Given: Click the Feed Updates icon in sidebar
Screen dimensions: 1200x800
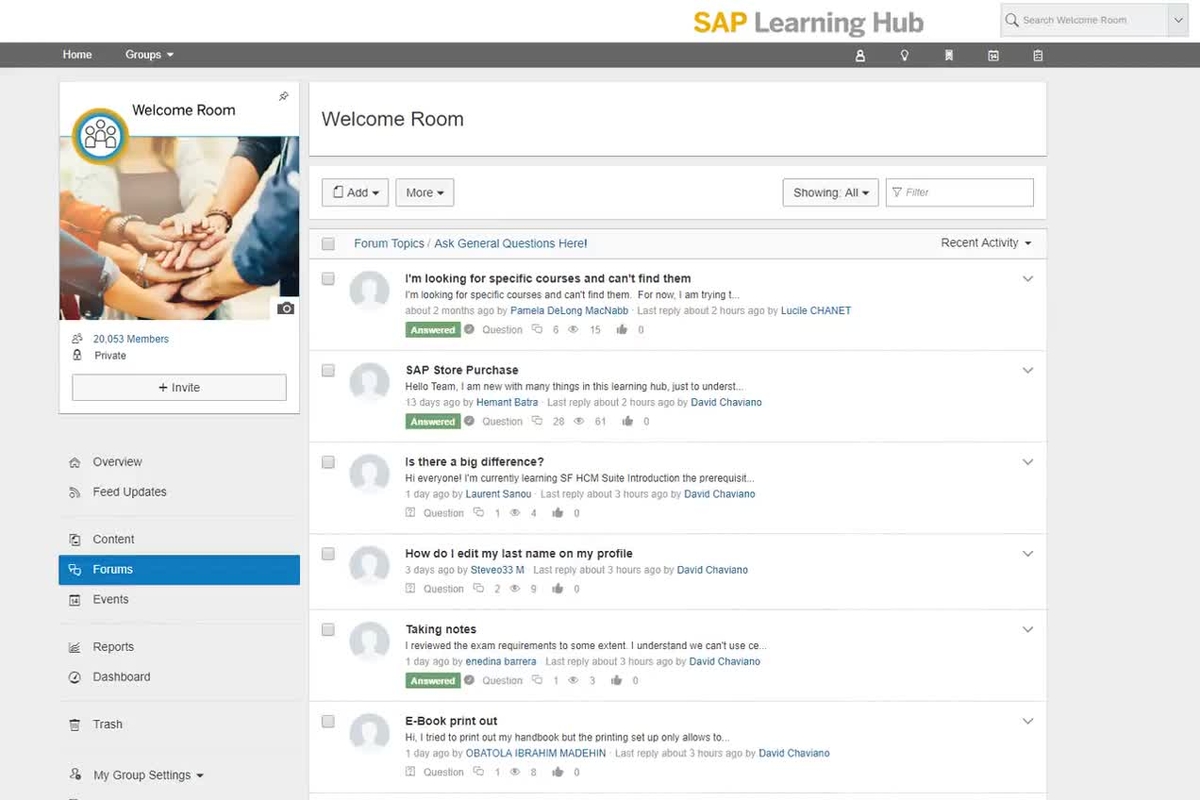Looking at the screenshot, I should [x=75, y=492].
